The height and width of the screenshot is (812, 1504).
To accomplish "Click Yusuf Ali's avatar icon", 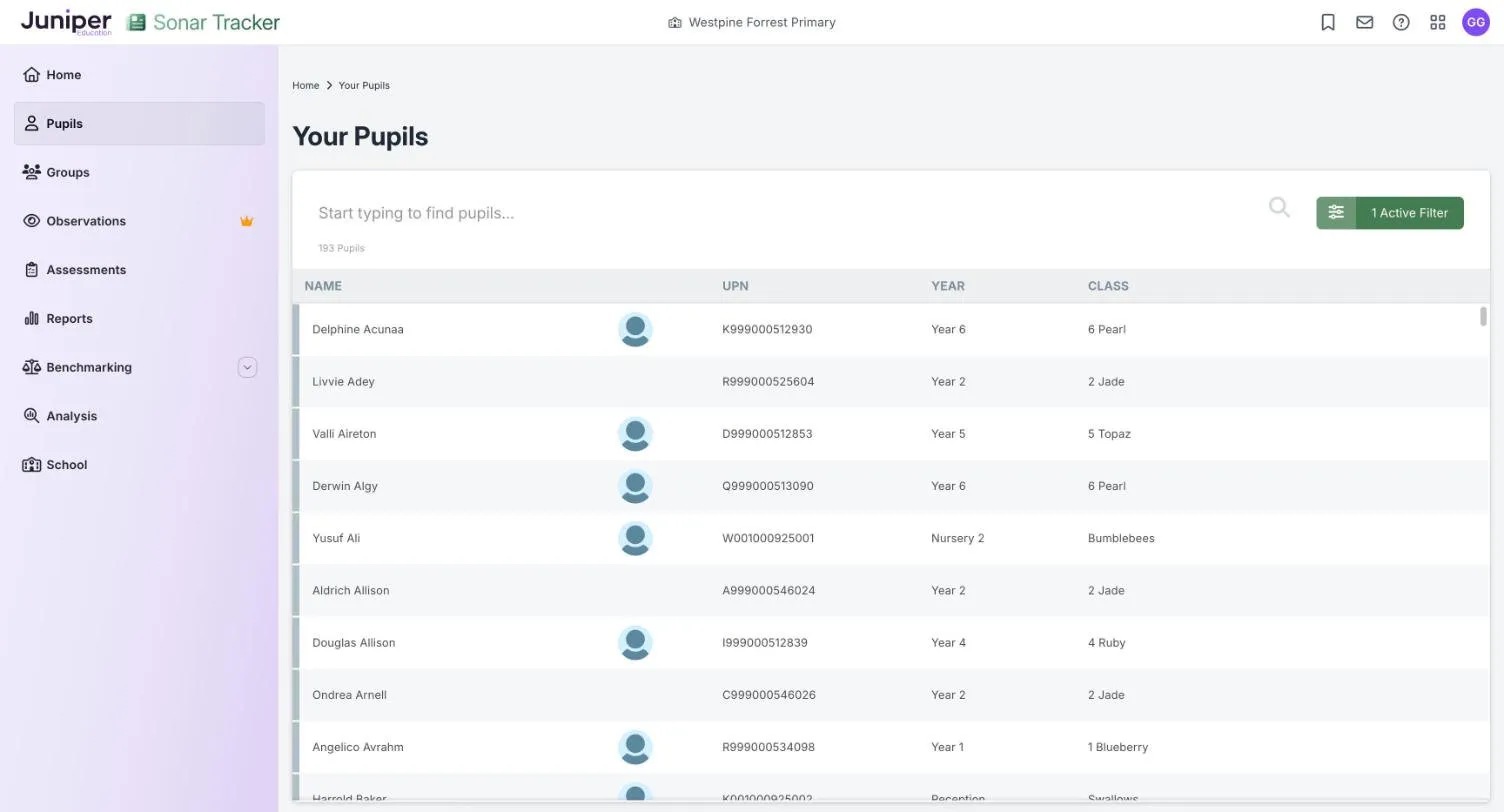I will pyautogui.click(x=635, y=538).
